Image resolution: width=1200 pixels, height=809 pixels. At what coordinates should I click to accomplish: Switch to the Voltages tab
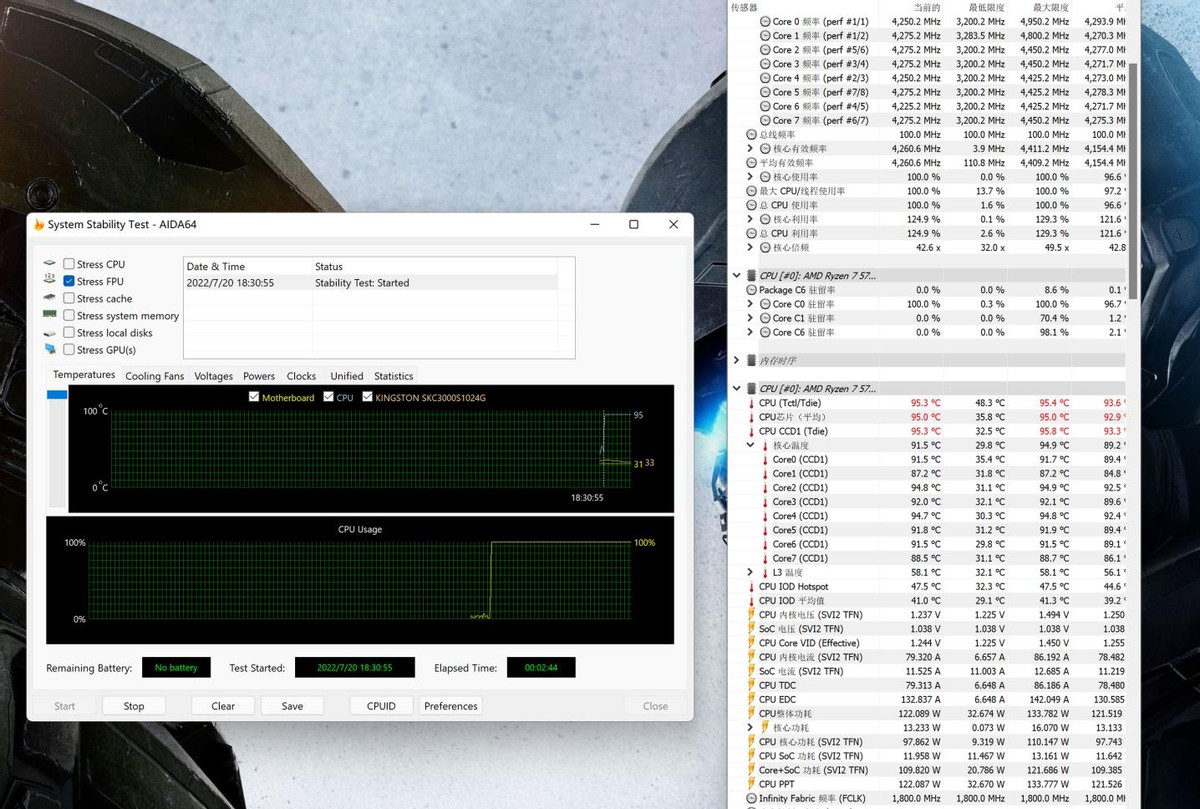[213, 375]
